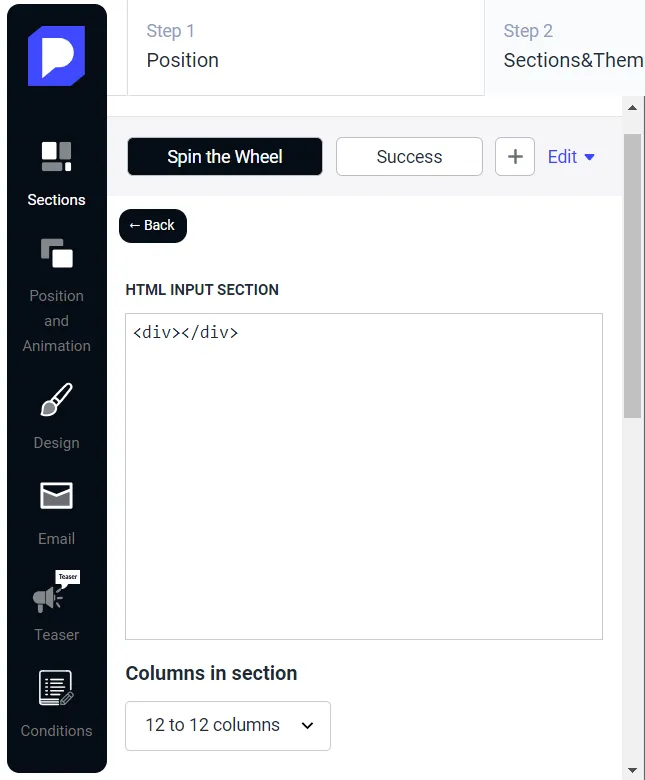Image resolution: width=645 pixels, height=780 pixels.
Task: Click the Popupsmart logo icon
Action: tap(56, 56)
